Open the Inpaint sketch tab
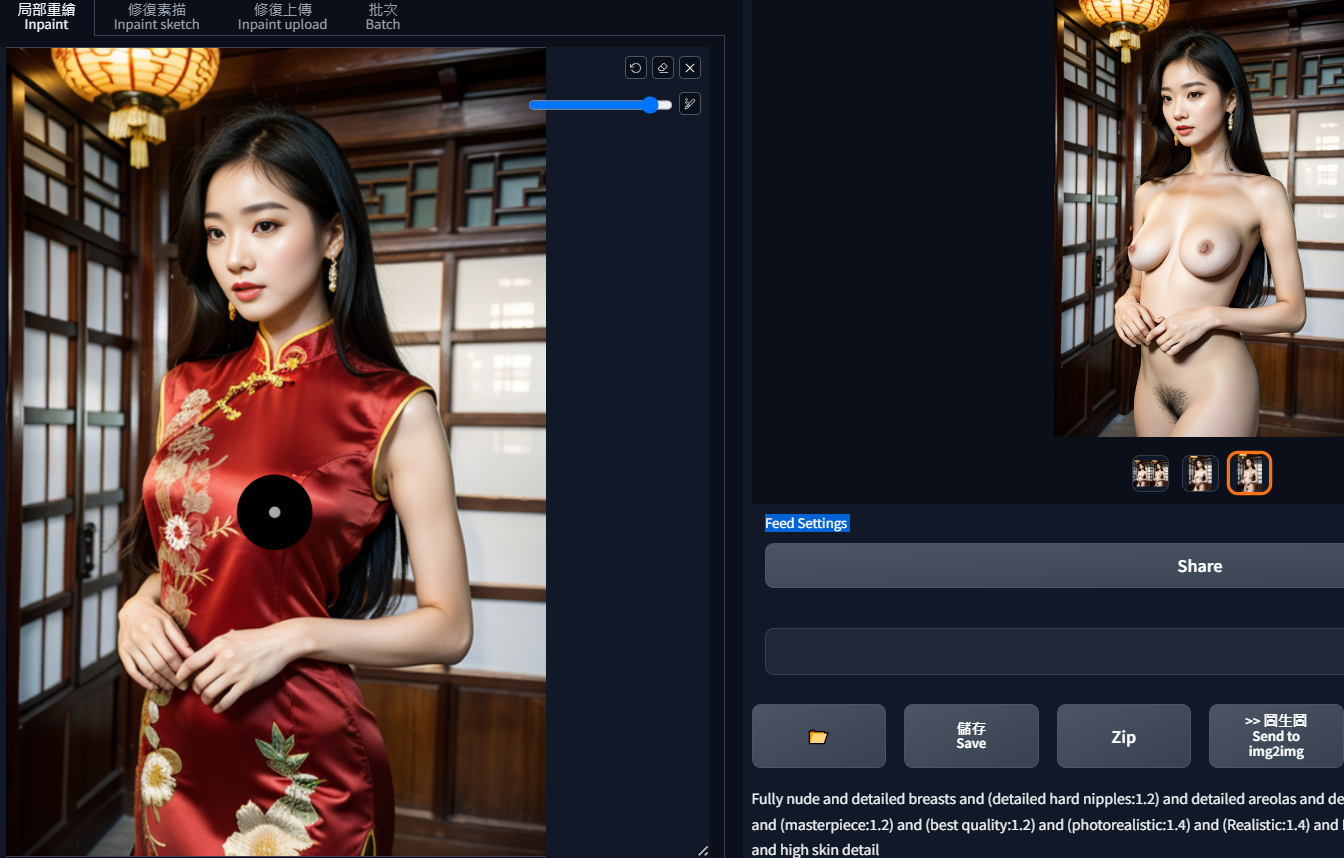Viewport: 1344px width, 858px height. pyautogui.click(x=157, y=17)
